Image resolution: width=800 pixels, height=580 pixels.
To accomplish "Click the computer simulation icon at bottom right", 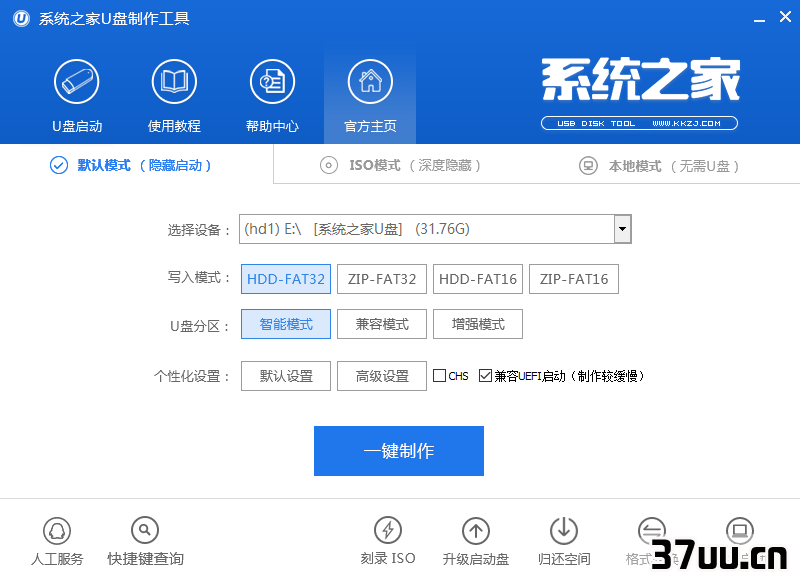I will coord(740,531).
